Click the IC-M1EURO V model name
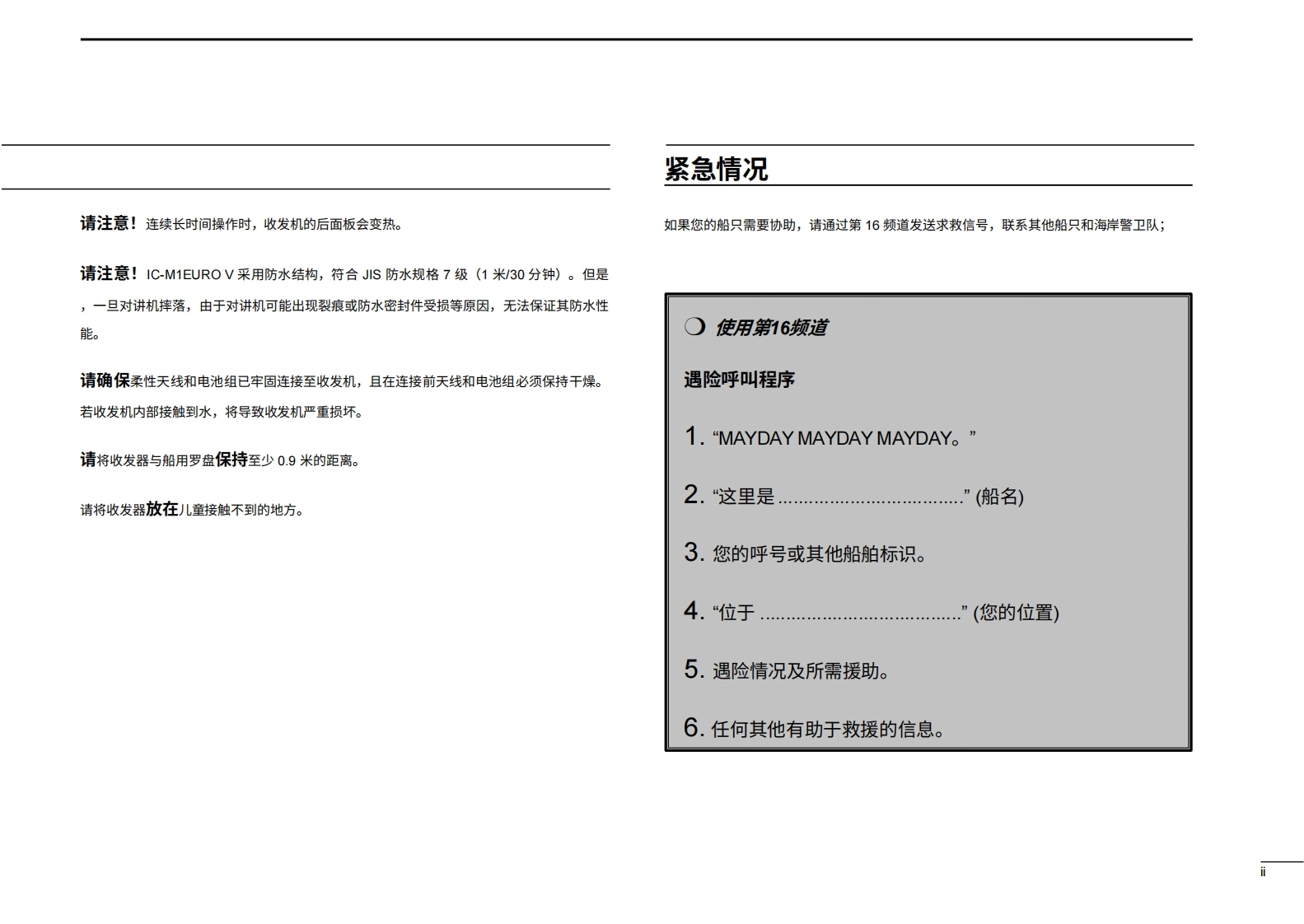This screenshot has height=924, width=1304. pyautogui.click(x=190, y=275)
